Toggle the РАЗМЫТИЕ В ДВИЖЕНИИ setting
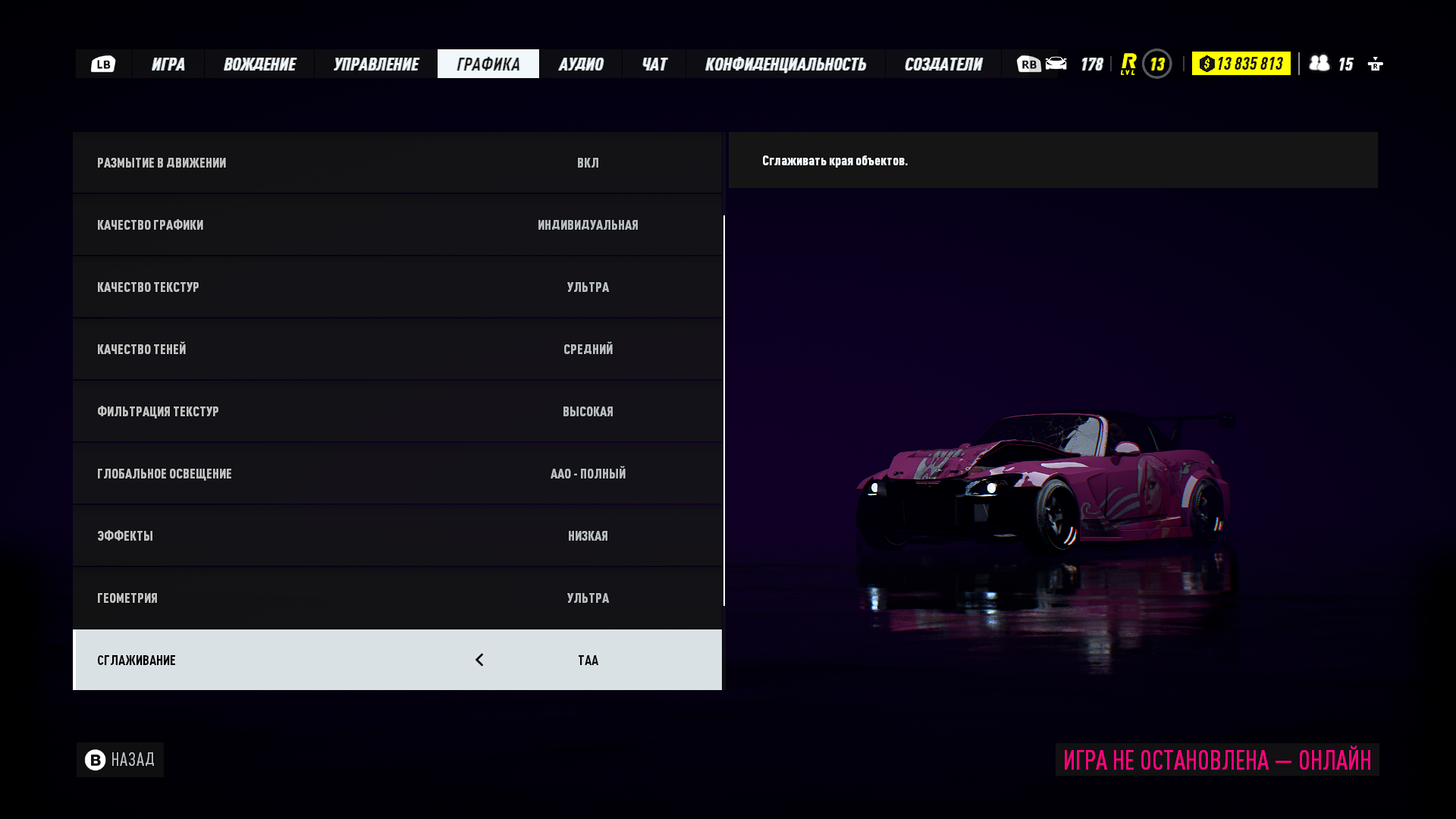This screenshot has height=819, width=1456. 397,162
